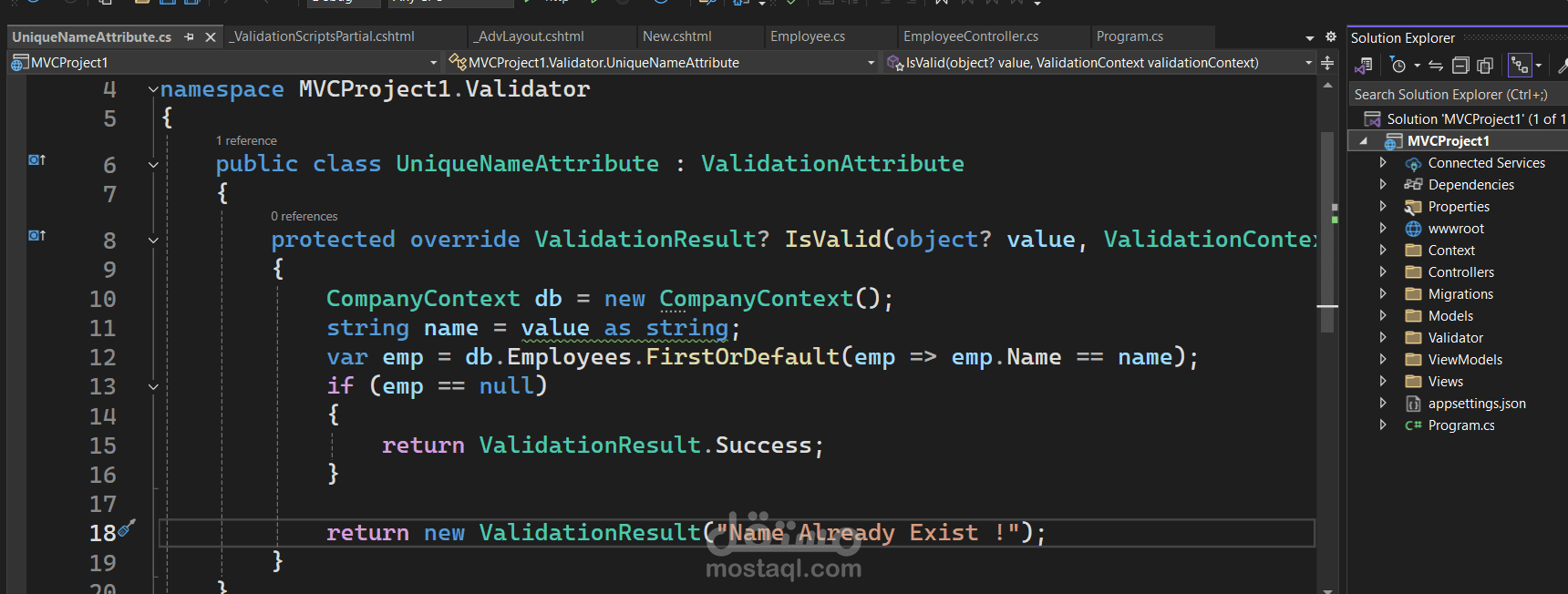Expand the Migrations folder

pos(1383,293)
